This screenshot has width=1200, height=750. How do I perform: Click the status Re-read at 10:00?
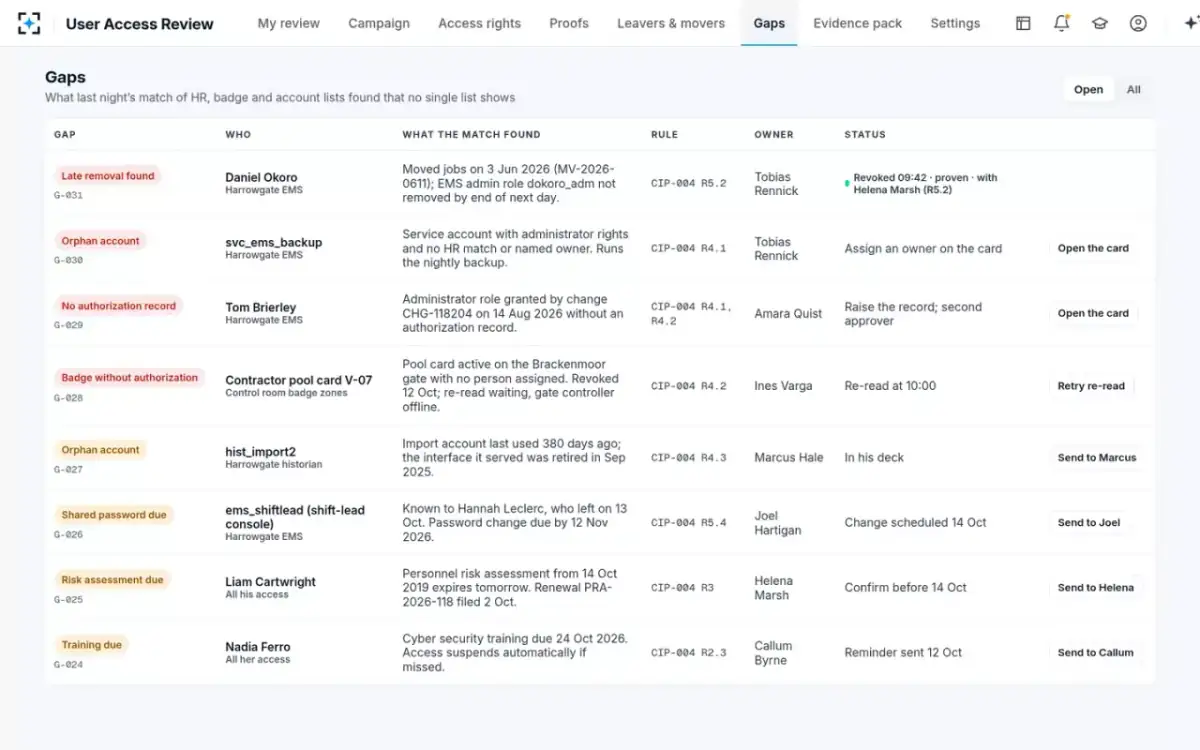pos(890,386)
